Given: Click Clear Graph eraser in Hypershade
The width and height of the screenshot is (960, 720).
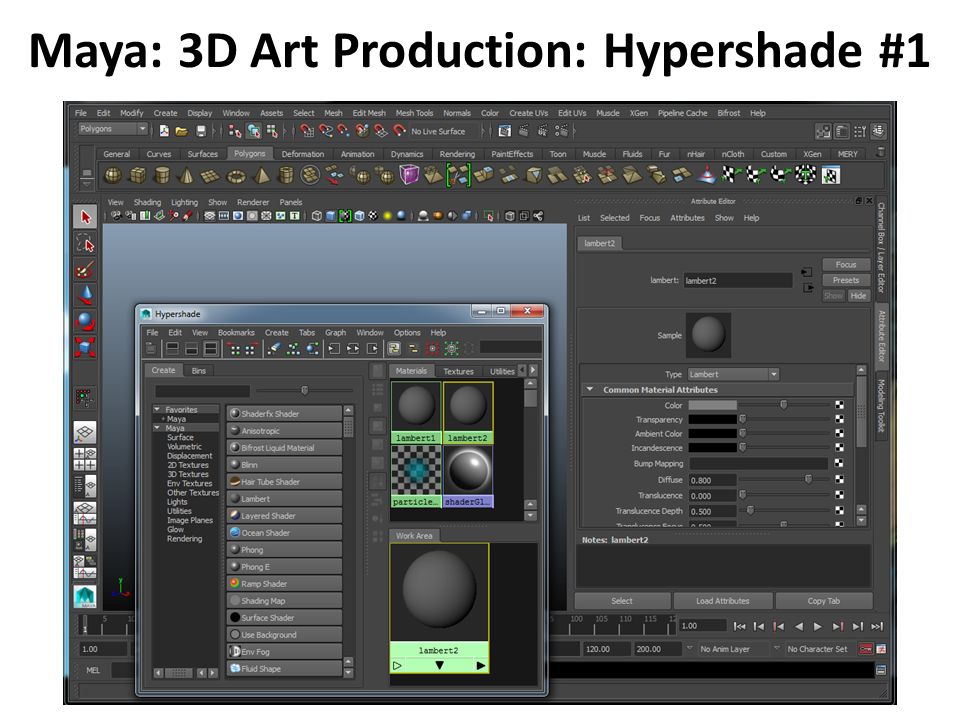Looking at the screenshot, I should 274,349.
